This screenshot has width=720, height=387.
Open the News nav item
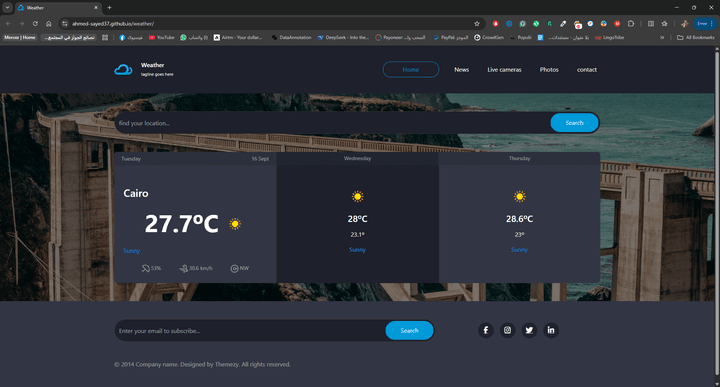coord(461,70)
